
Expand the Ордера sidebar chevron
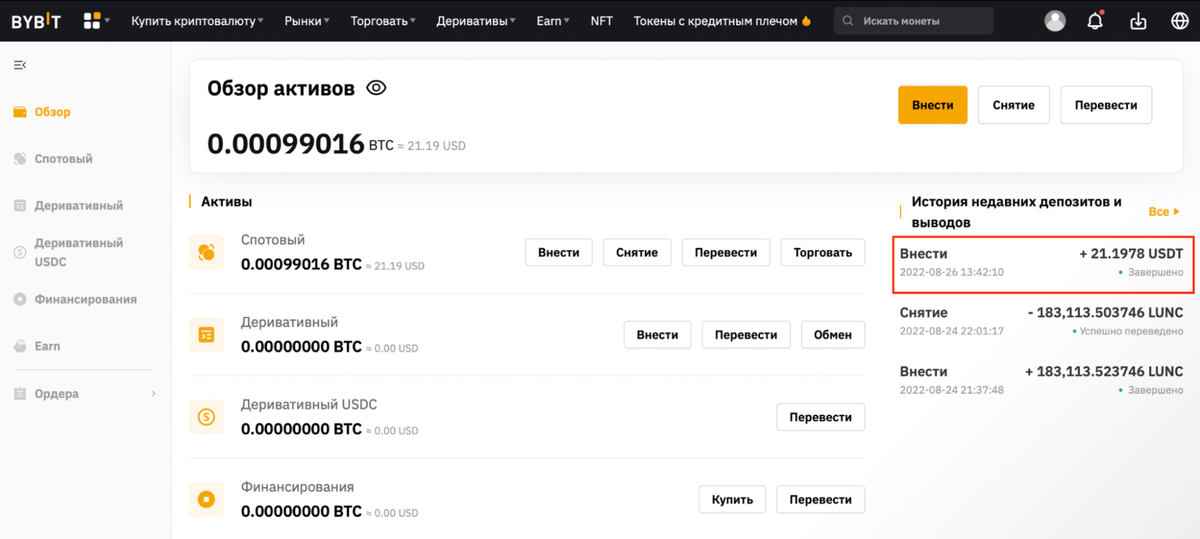(153, 394)
